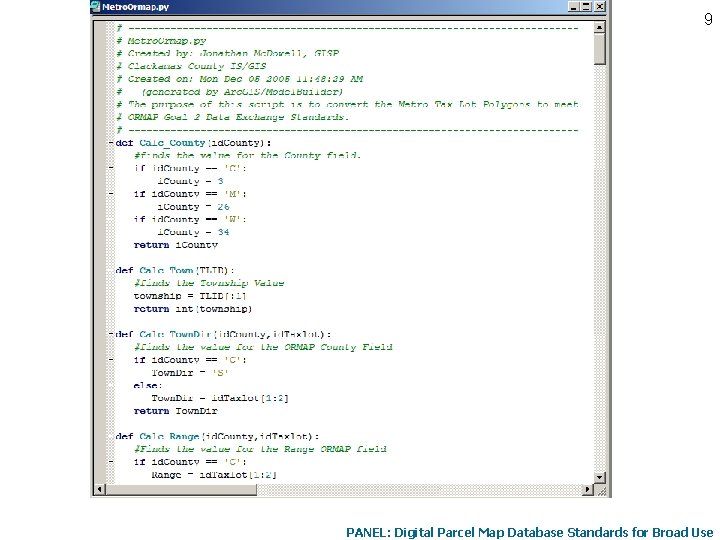Click the 'TownDir = idTaxlot[1:2]' line
Screen dimensions: 720x540
click(x=220, y=398)
